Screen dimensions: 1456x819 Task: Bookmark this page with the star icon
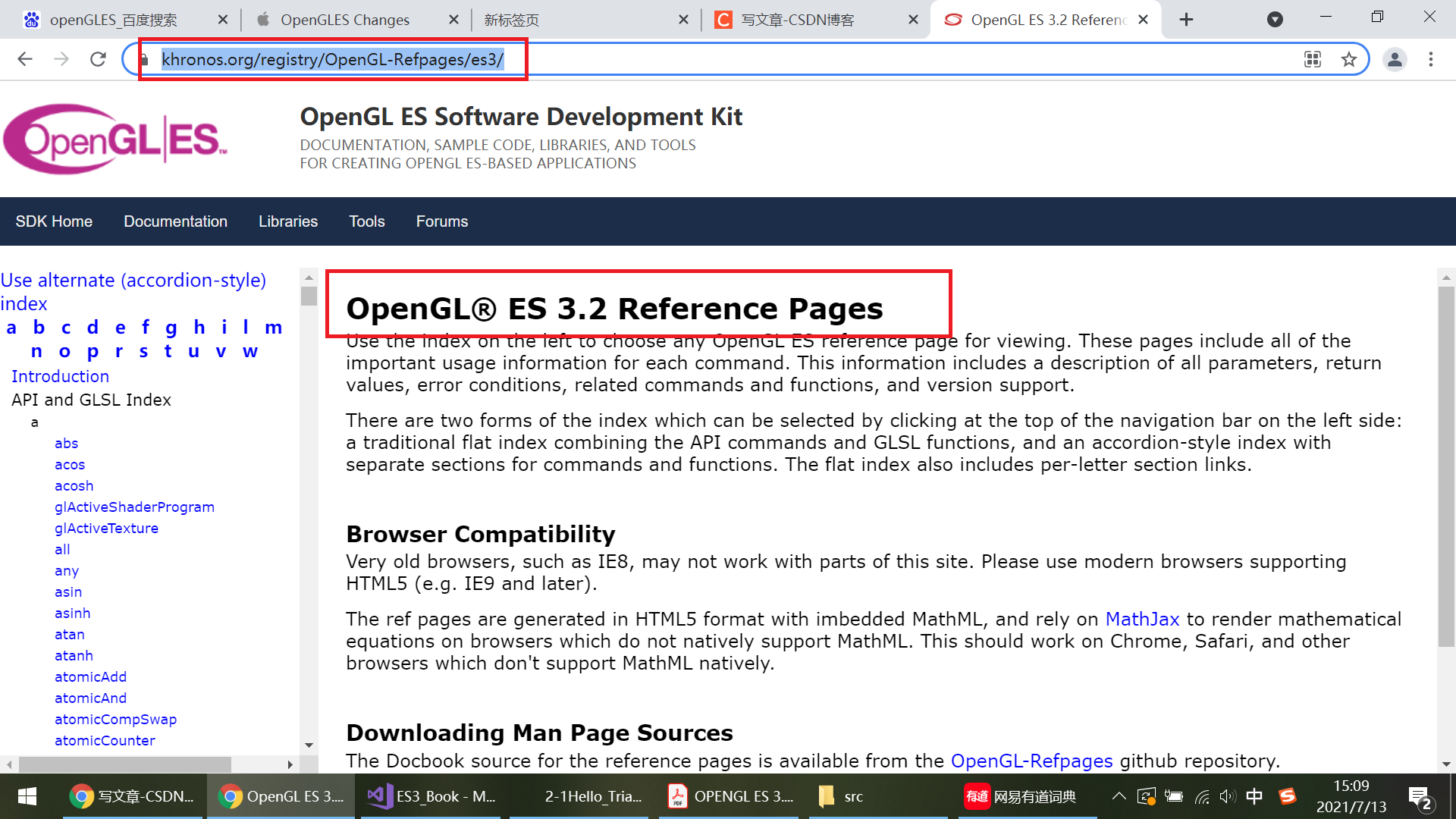pos(1348,59)
